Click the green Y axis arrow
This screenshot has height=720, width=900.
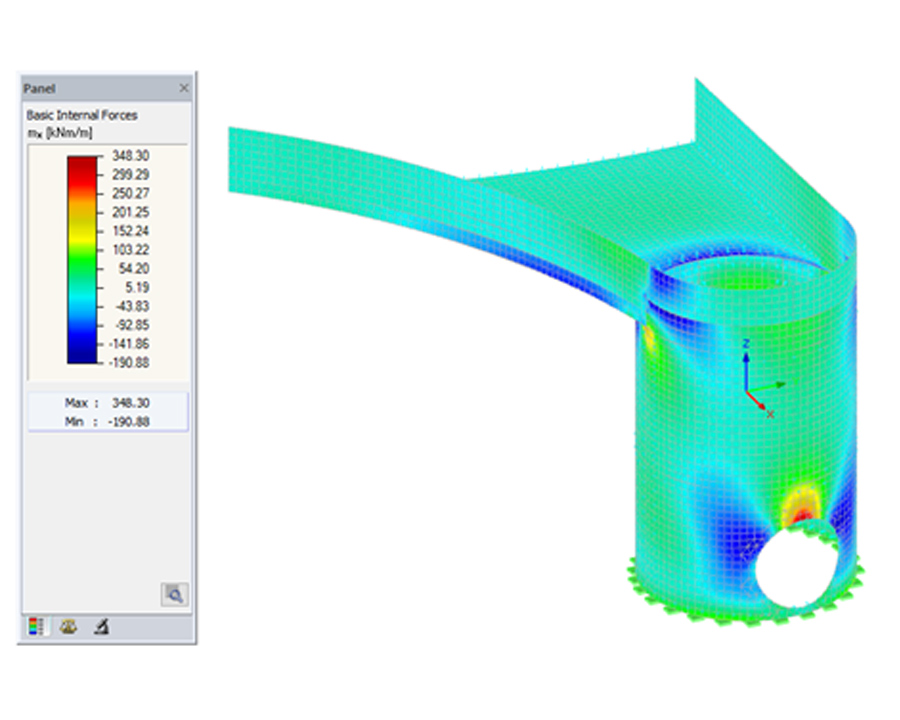(767, 388)
